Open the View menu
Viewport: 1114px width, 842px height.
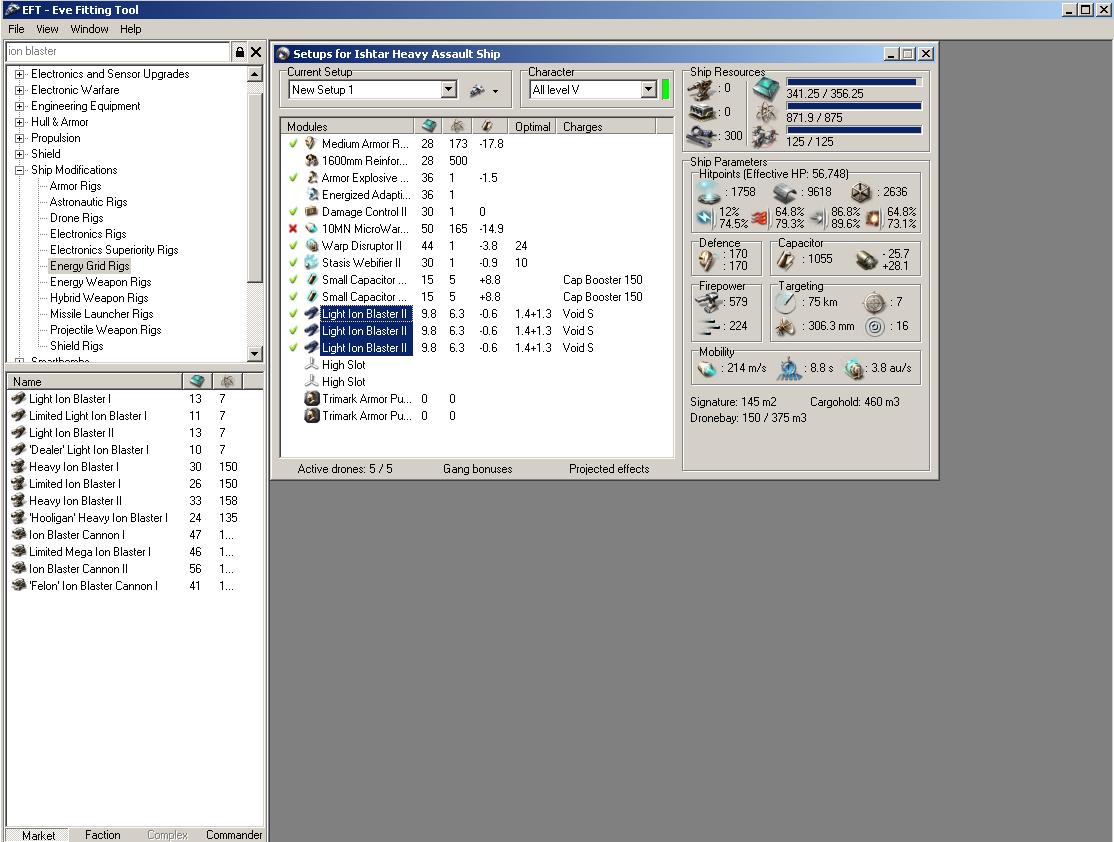pos(47,29)
